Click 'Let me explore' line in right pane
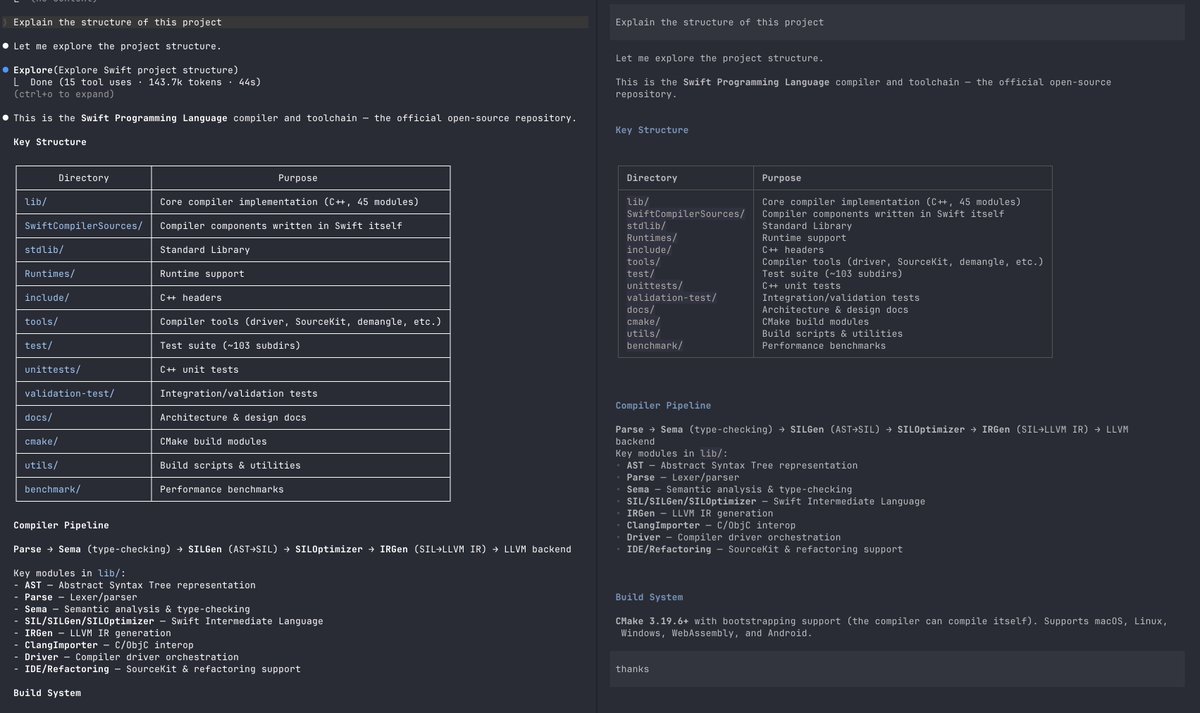This screenshot has height=713, width=1200. [720, 58]
